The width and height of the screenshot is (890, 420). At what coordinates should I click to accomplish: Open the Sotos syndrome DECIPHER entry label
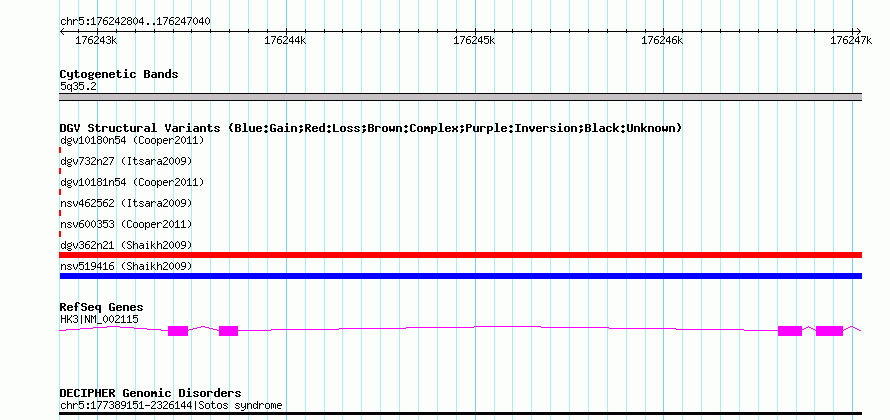pos(171,406)
